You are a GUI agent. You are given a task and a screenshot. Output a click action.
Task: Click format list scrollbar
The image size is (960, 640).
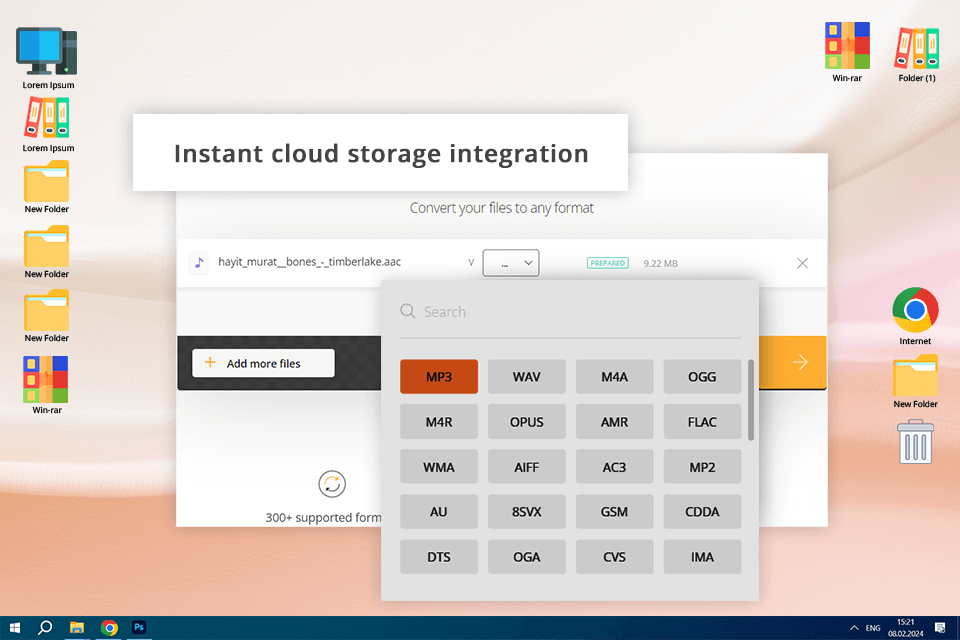[x=751, y=400]
